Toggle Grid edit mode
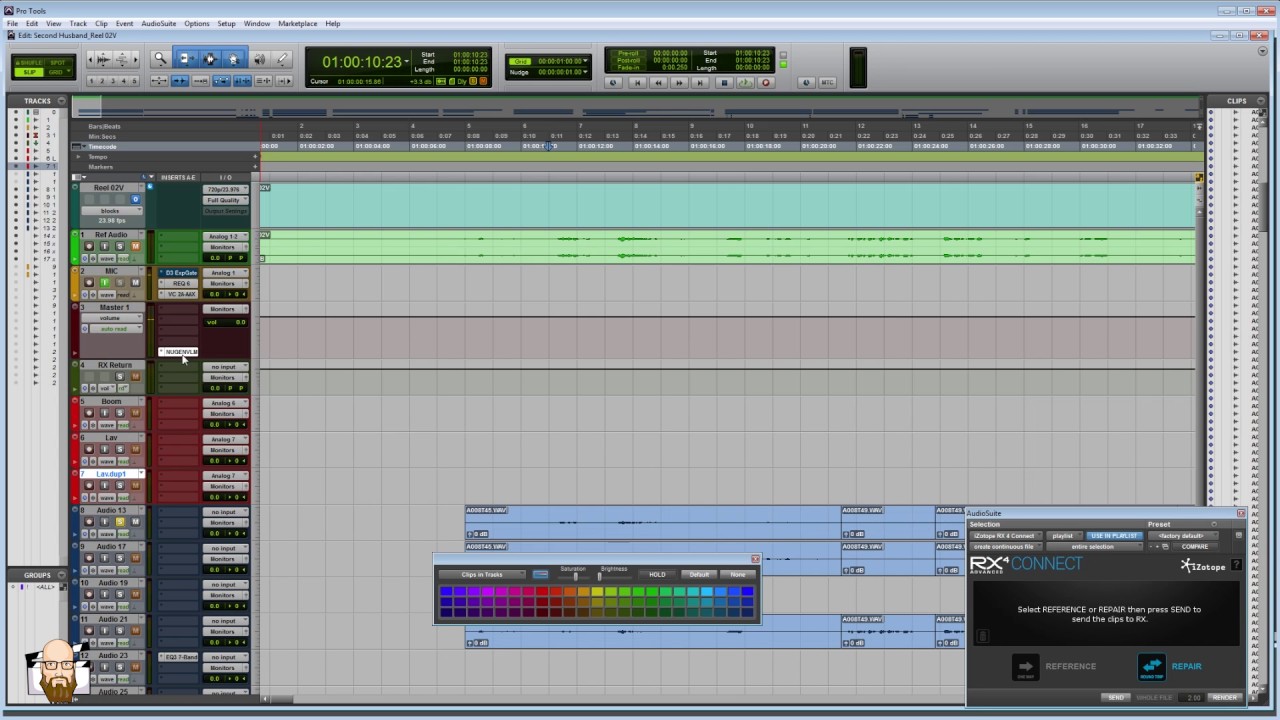 (x=55, y=72)
